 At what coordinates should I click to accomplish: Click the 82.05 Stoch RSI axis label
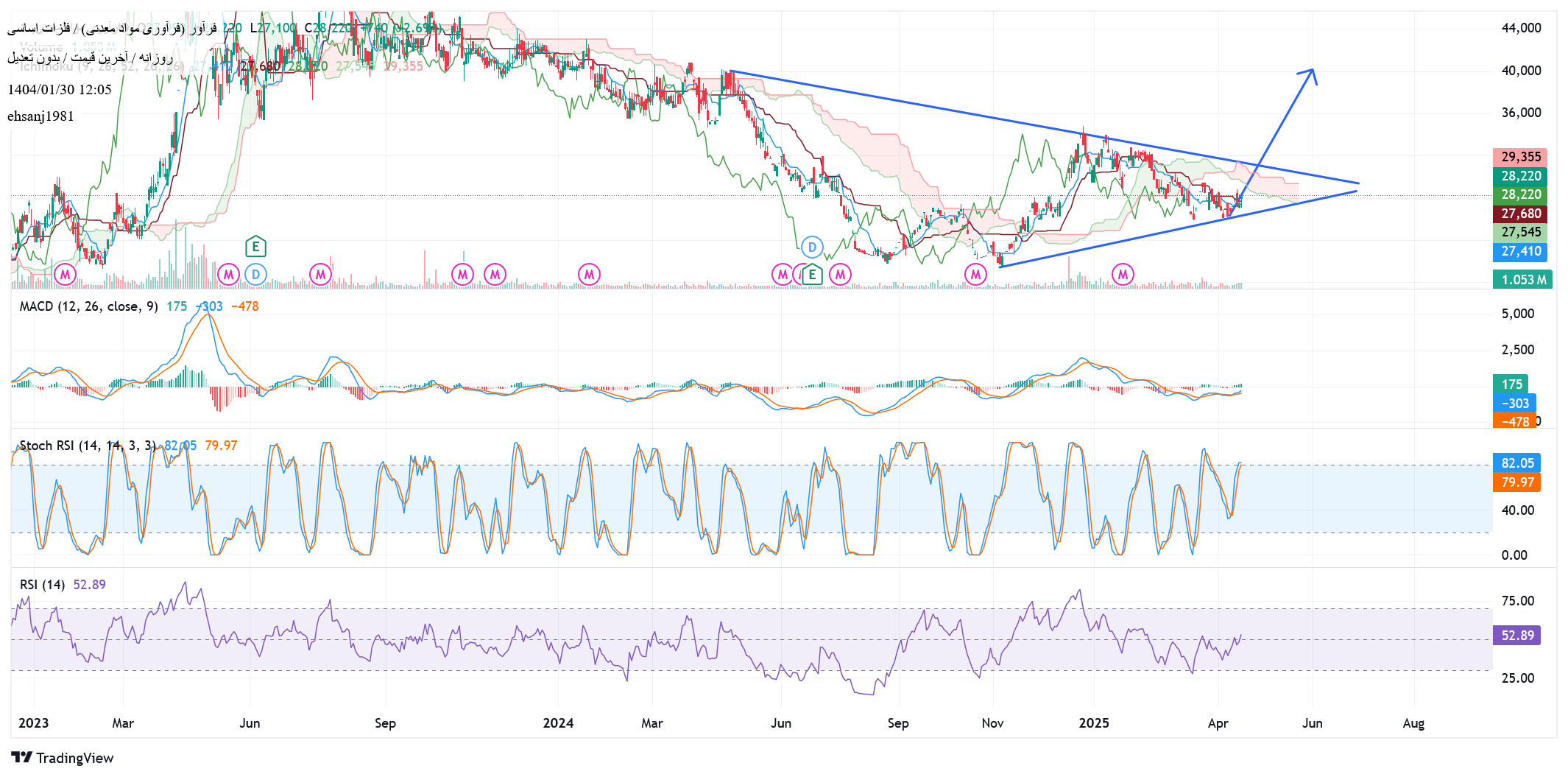point(1516,463)
